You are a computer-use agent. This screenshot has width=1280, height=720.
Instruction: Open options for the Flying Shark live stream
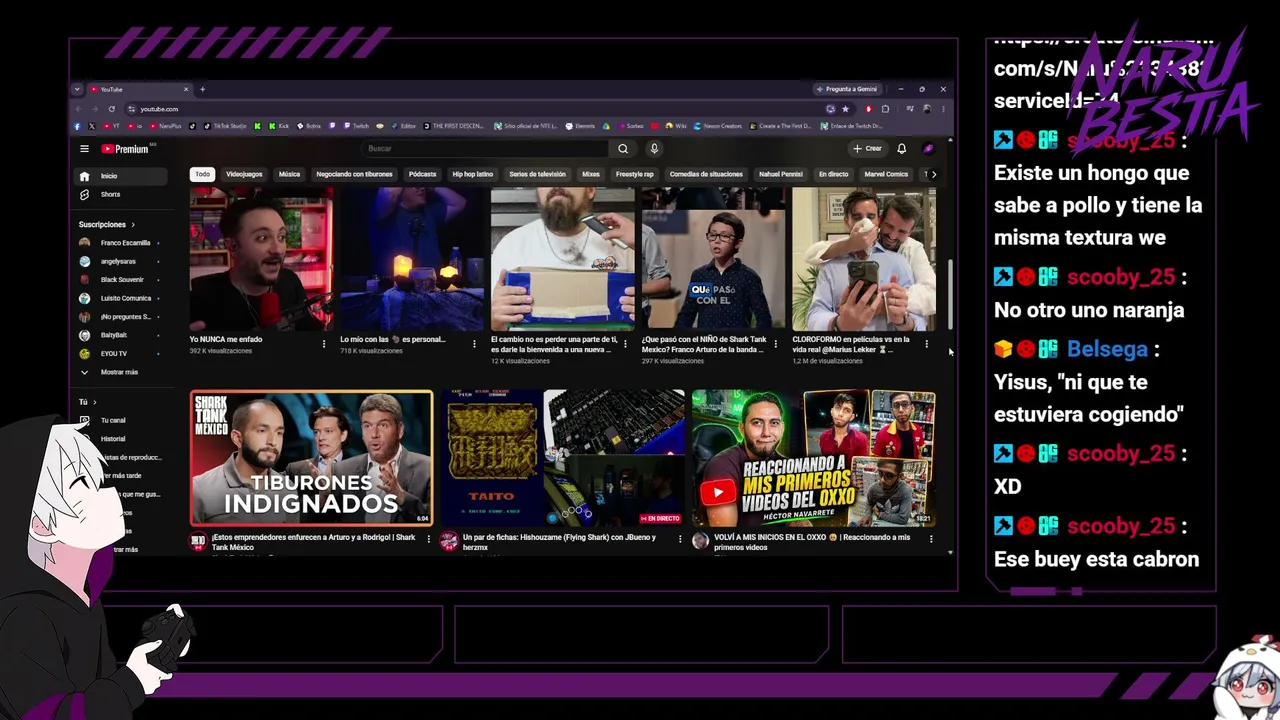pyautogui.click(x=680, y=540)
